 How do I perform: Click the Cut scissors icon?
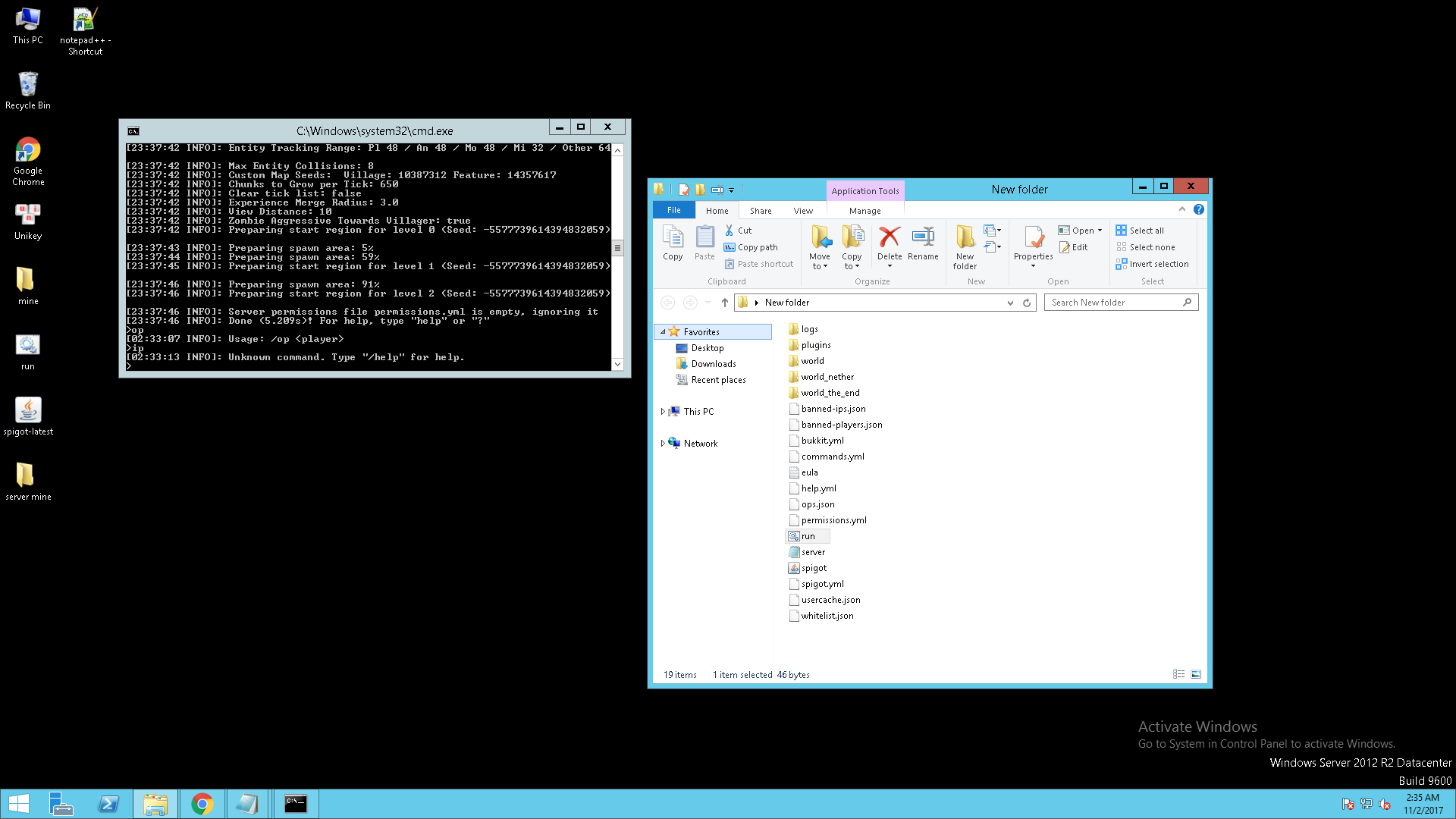pos(730,231)
